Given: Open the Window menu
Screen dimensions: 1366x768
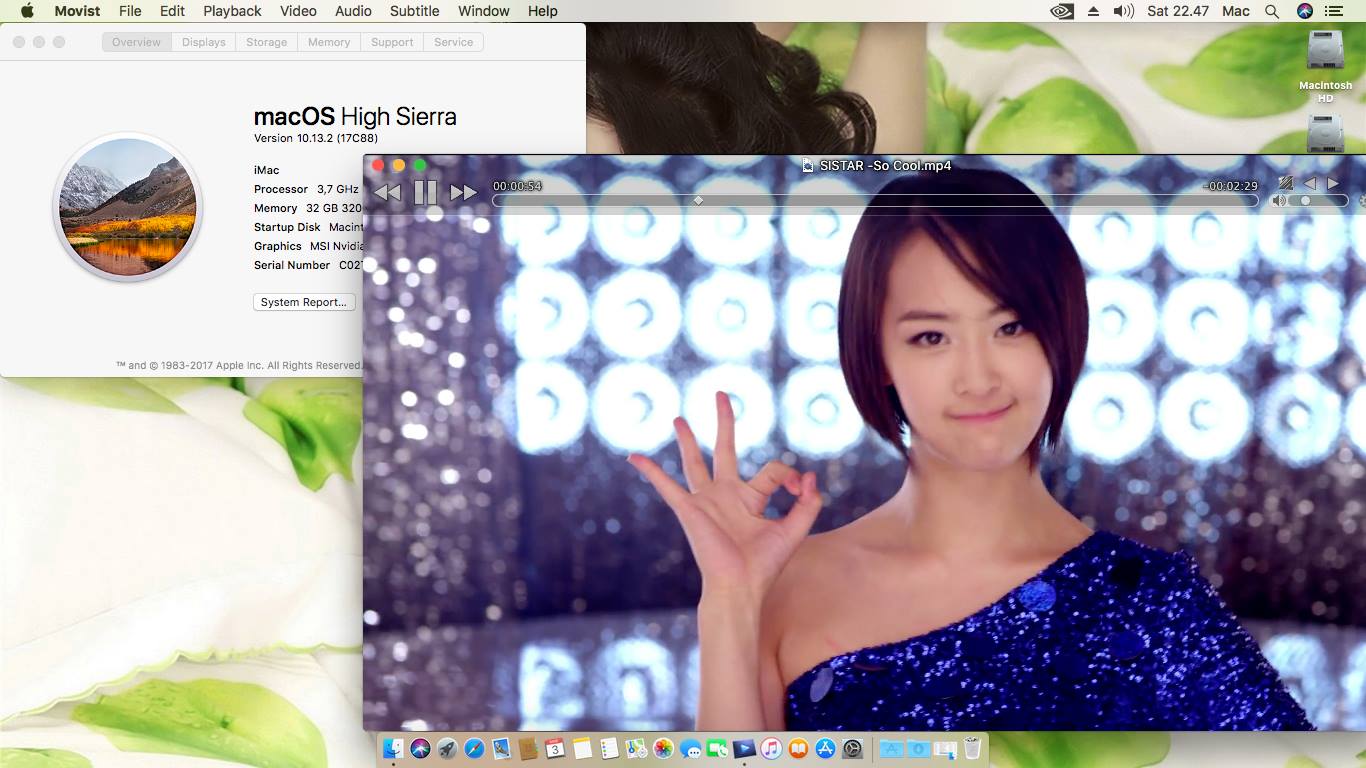Looking at the screenshot, I should pyautogui.click(x=484, y=11).
